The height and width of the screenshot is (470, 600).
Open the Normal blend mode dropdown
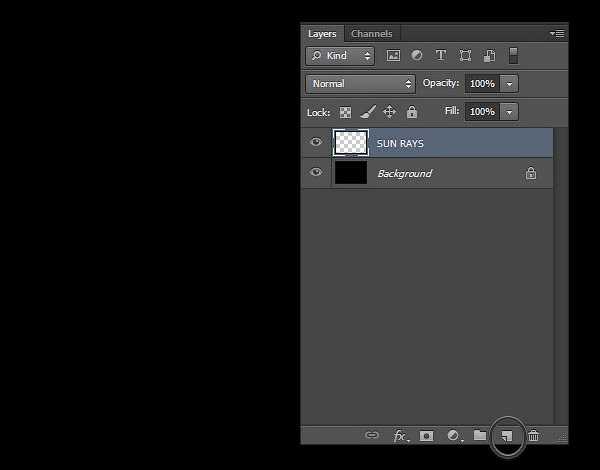click(360, 84)
